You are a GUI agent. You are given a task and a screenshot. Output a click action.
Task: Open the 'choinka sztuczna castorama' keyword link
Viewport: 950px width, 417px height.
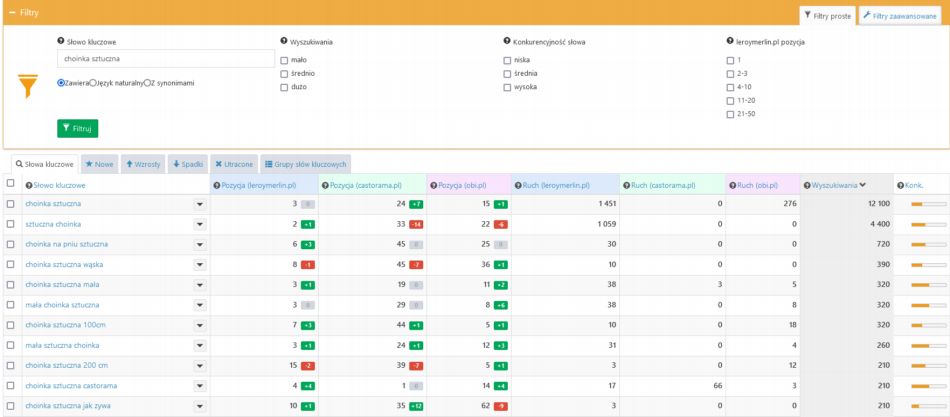pyautogui.click(x=71, y=385)
